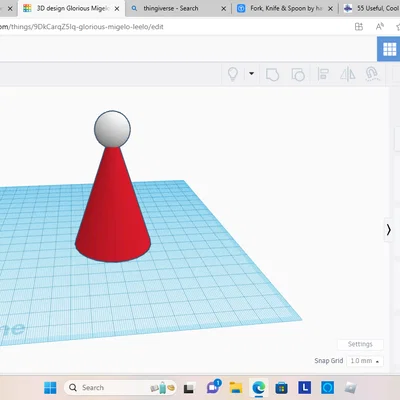Switch to the 3D design Glorious Migelo tab
400x400 pixels.
[71, 8]
